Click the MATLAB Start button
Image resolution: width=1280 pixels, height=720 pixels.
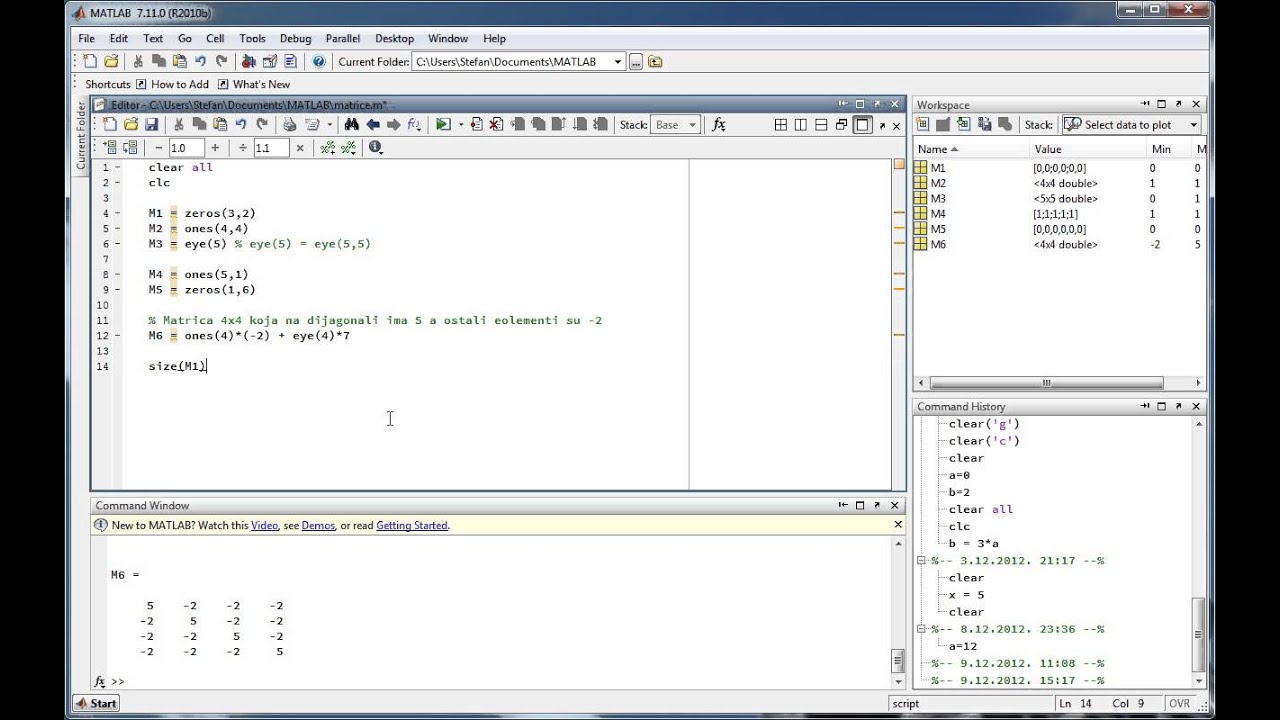pyautogui.click(x=96, y=704)
